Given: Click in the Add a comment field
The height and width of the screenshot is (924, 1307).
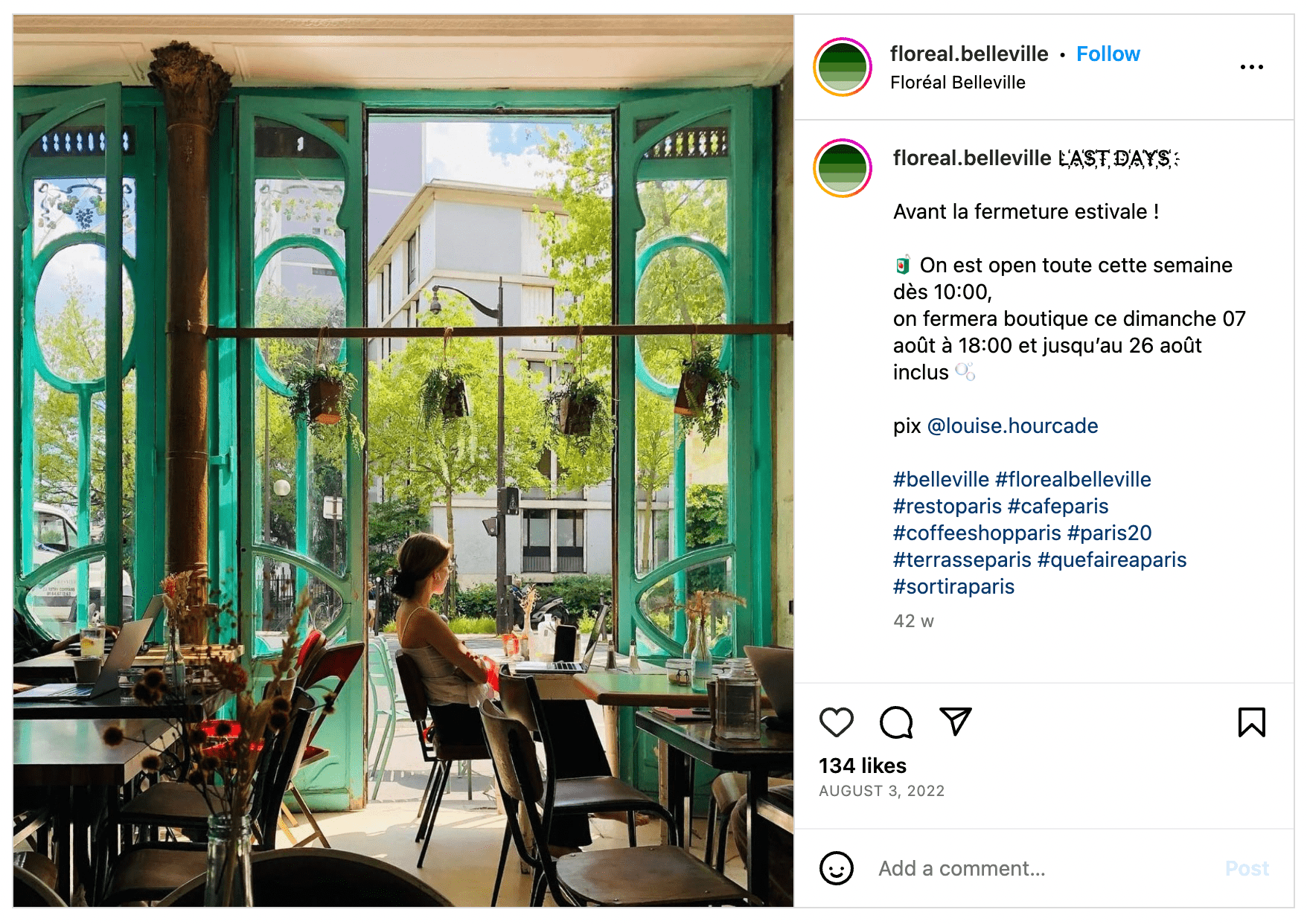Looking at the screenshot, I should tap(1042, 868).
